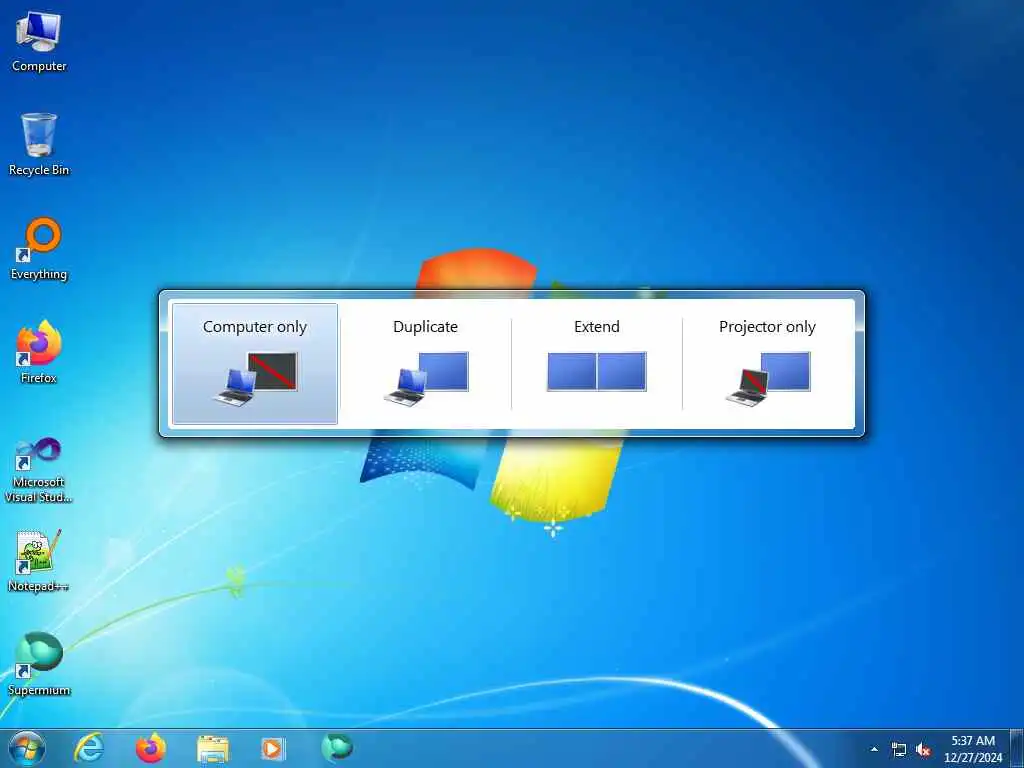Open the clock showing 5:37 AM
The height and width of the screenshot is (768, 1024).
coord(973,749)
